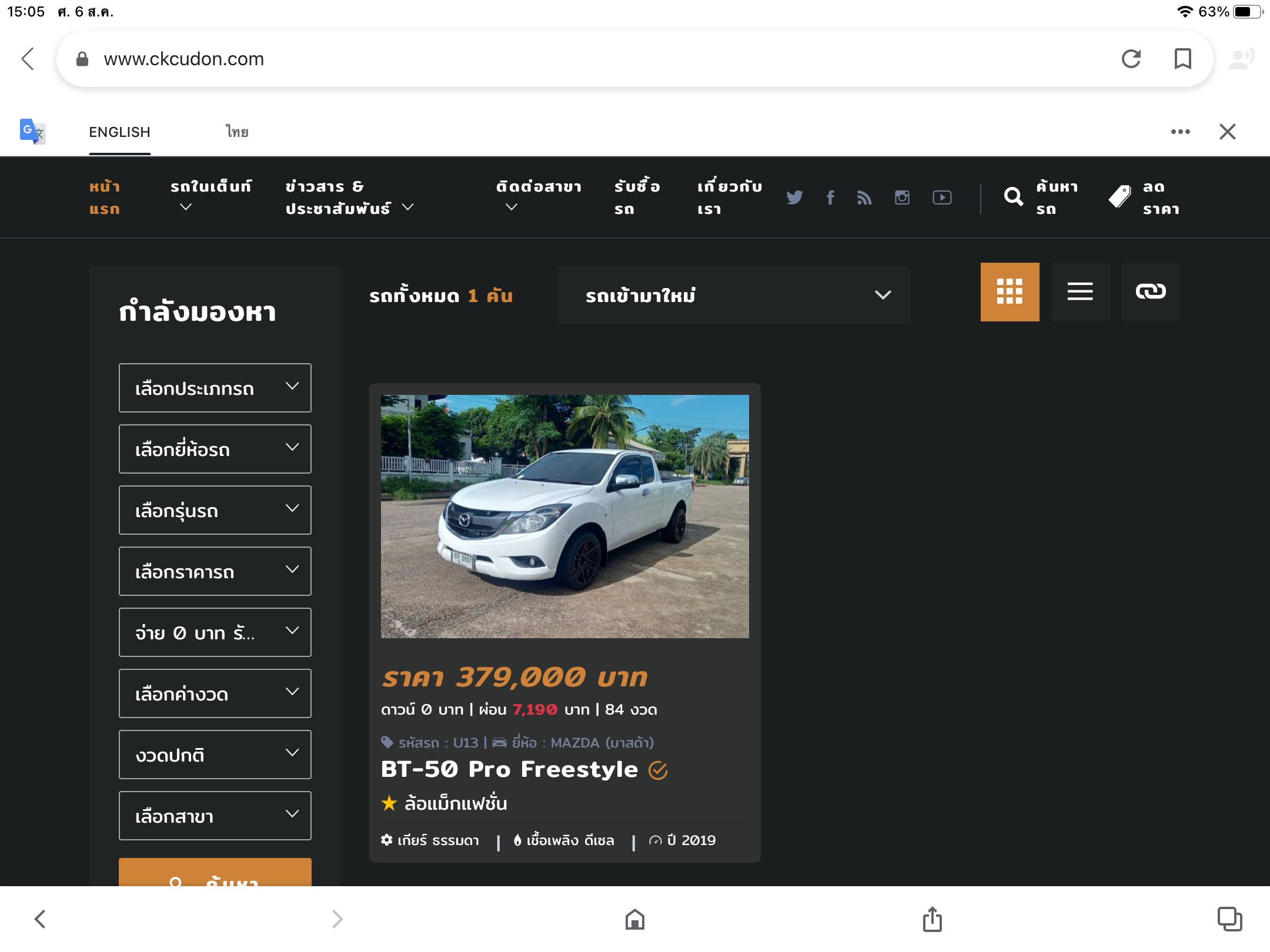Open the Facebook page icon
Viewport: 1270px width, 952px height.
pyautogui.click(x=830, y=197)
